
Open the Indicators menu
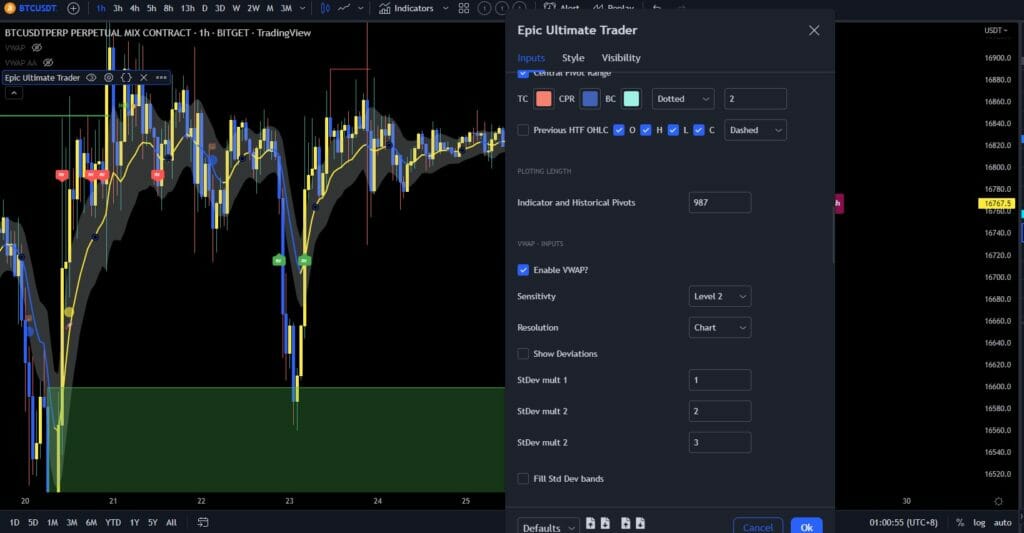(406, 8)
